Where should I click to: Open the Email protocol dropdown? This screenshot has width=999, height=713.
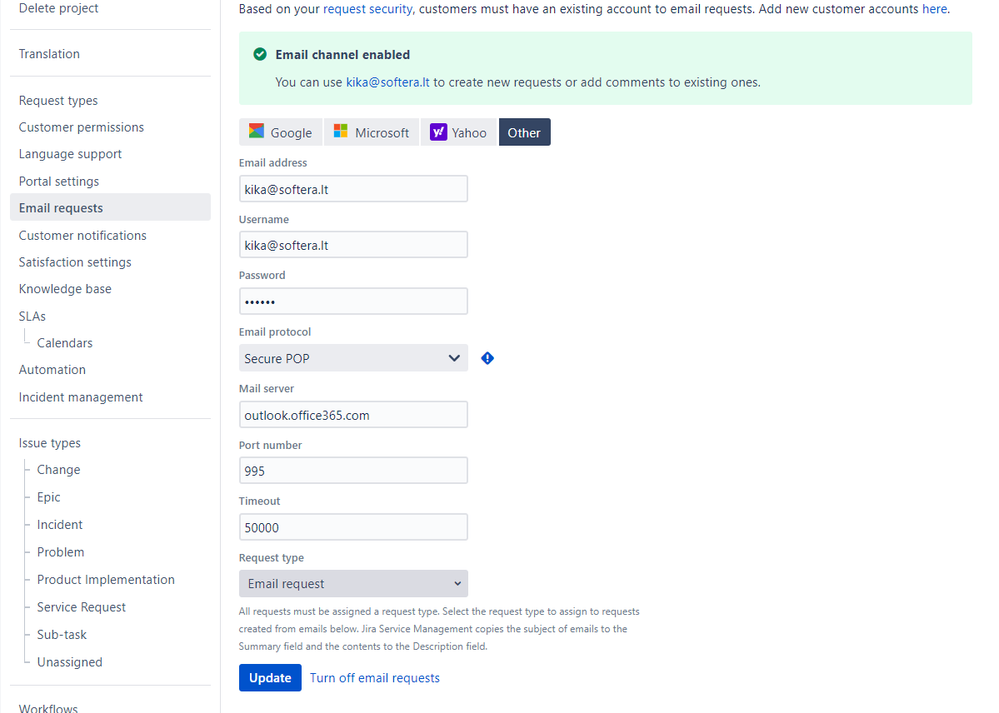click(x=353, y=358)
